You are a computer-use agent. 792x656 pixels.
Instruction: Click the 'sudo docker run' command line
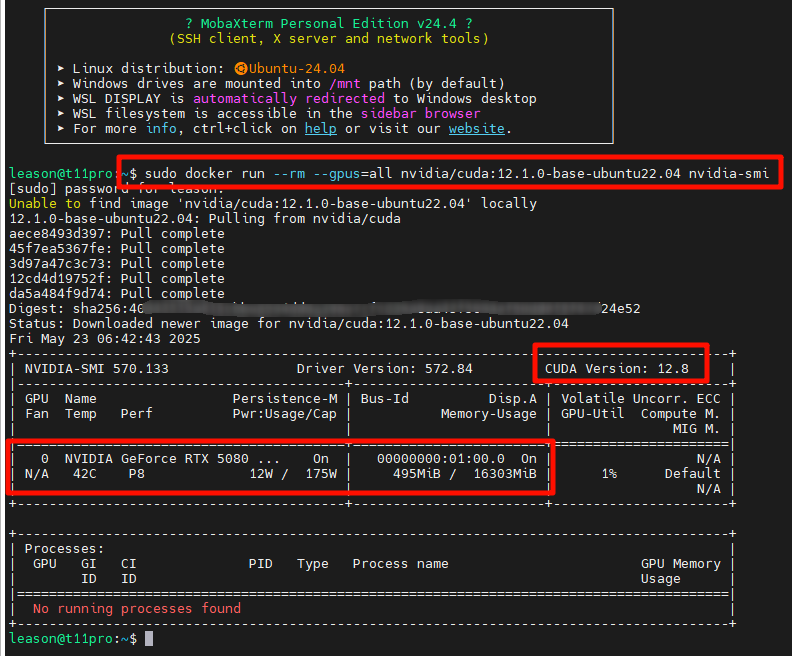[457, 173]
